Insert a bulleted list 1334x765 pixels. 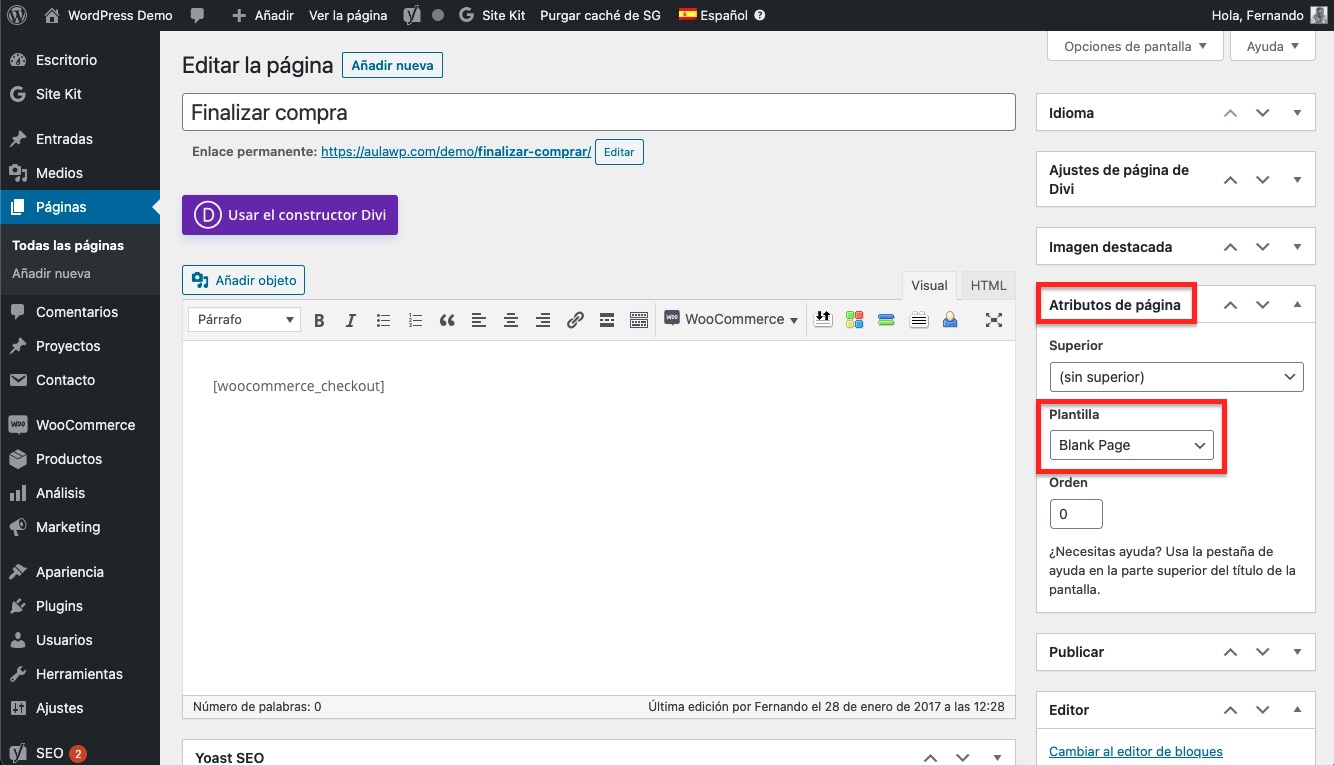pyautogui.click(x=383, y=320)
